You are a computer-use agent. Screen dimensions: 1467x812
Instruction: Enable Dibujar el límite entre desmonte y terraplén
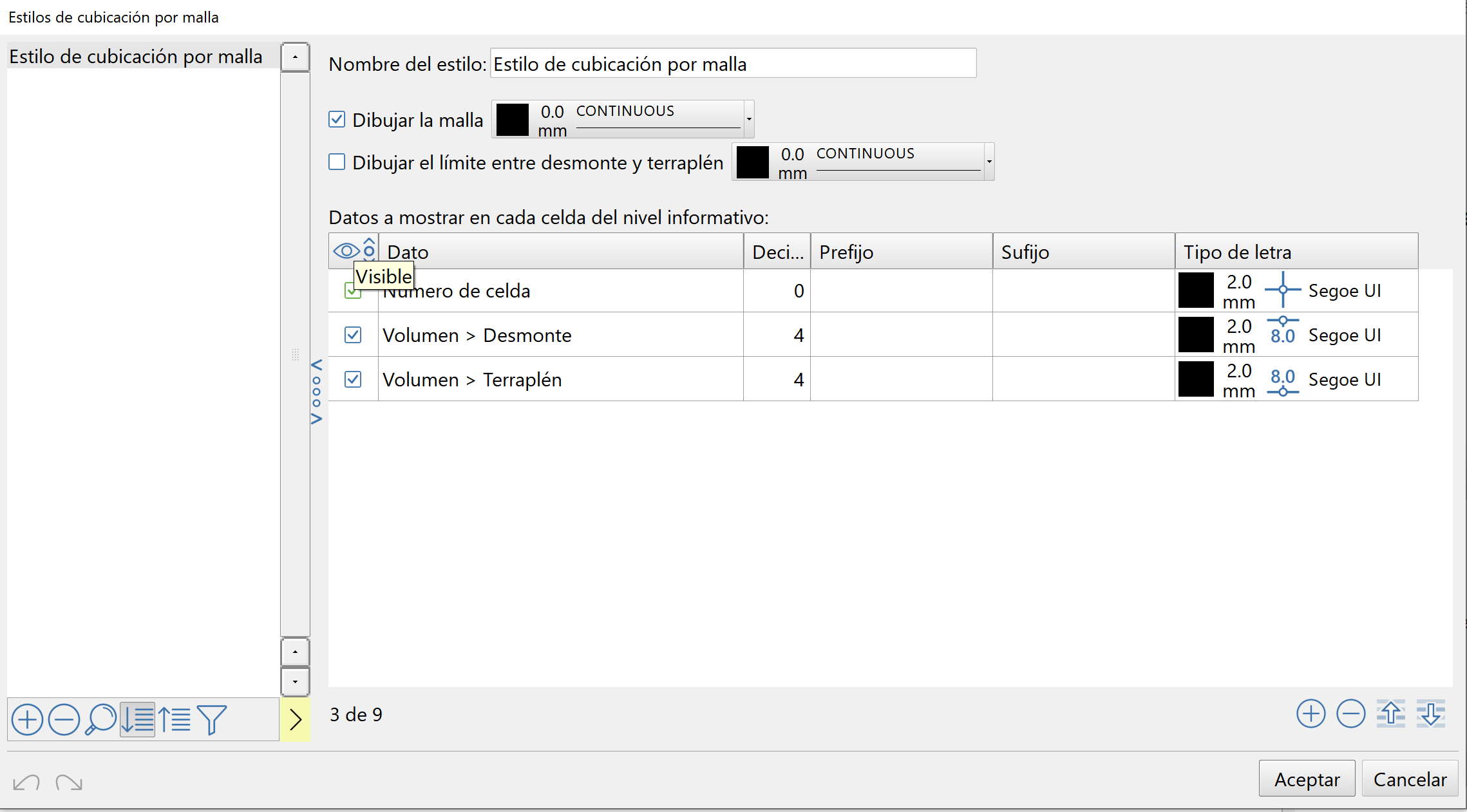coord(337,162)
